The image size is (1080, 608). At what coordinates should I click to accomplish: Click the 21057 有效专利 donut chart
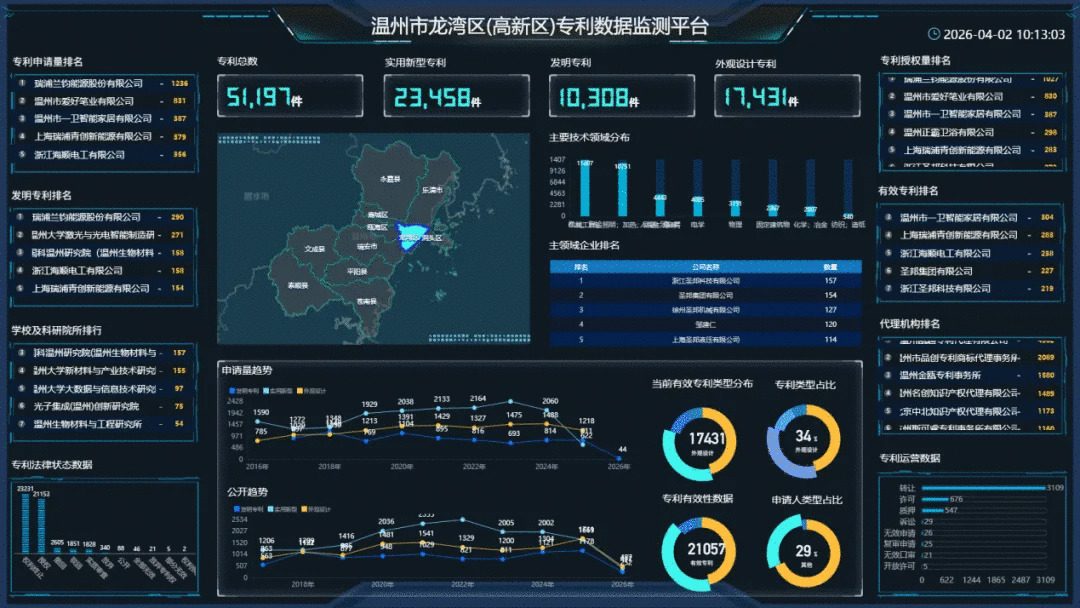[x=700, y=553]
